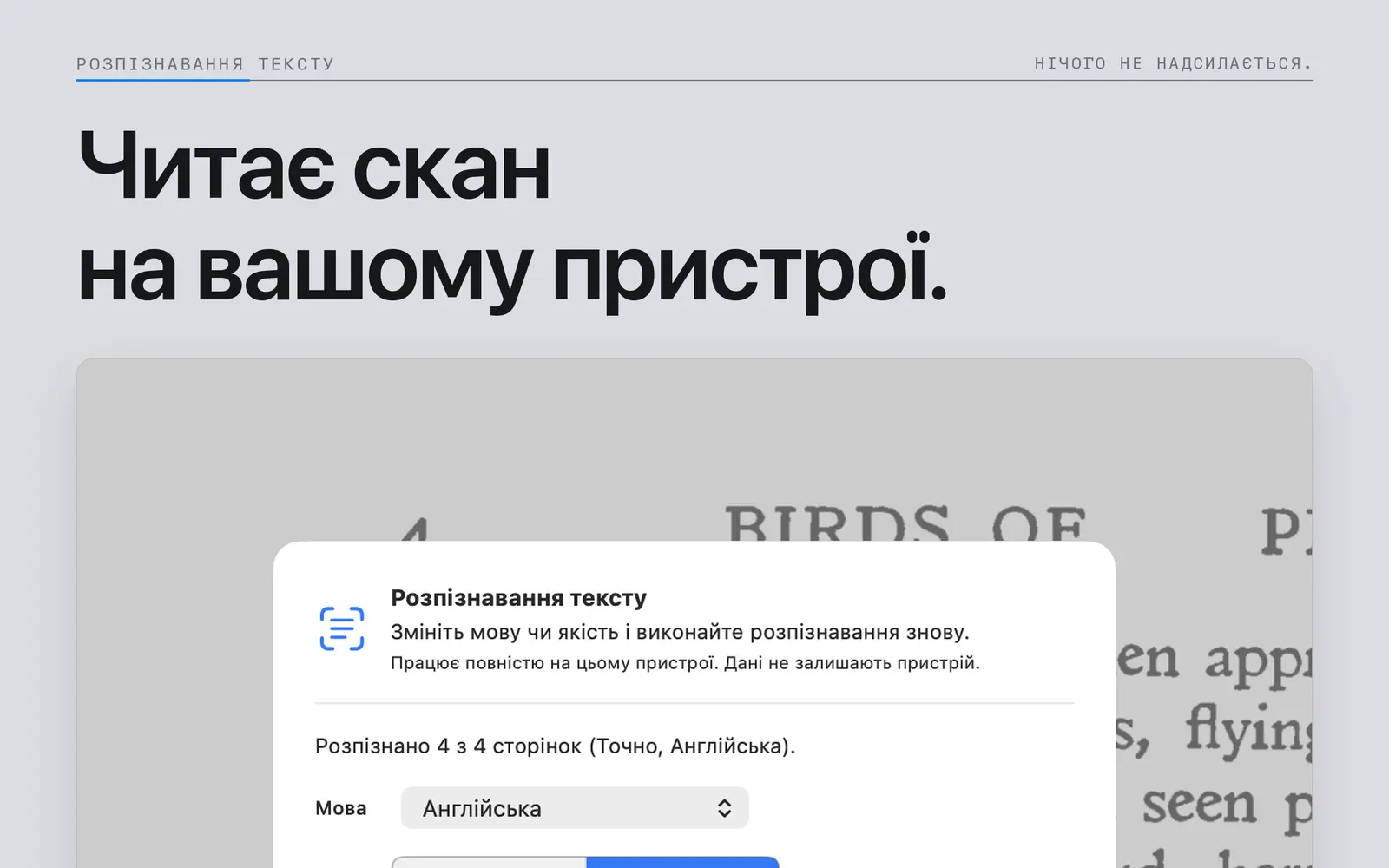Click the Мова label

pyautogui.click(x=340, y=808)
